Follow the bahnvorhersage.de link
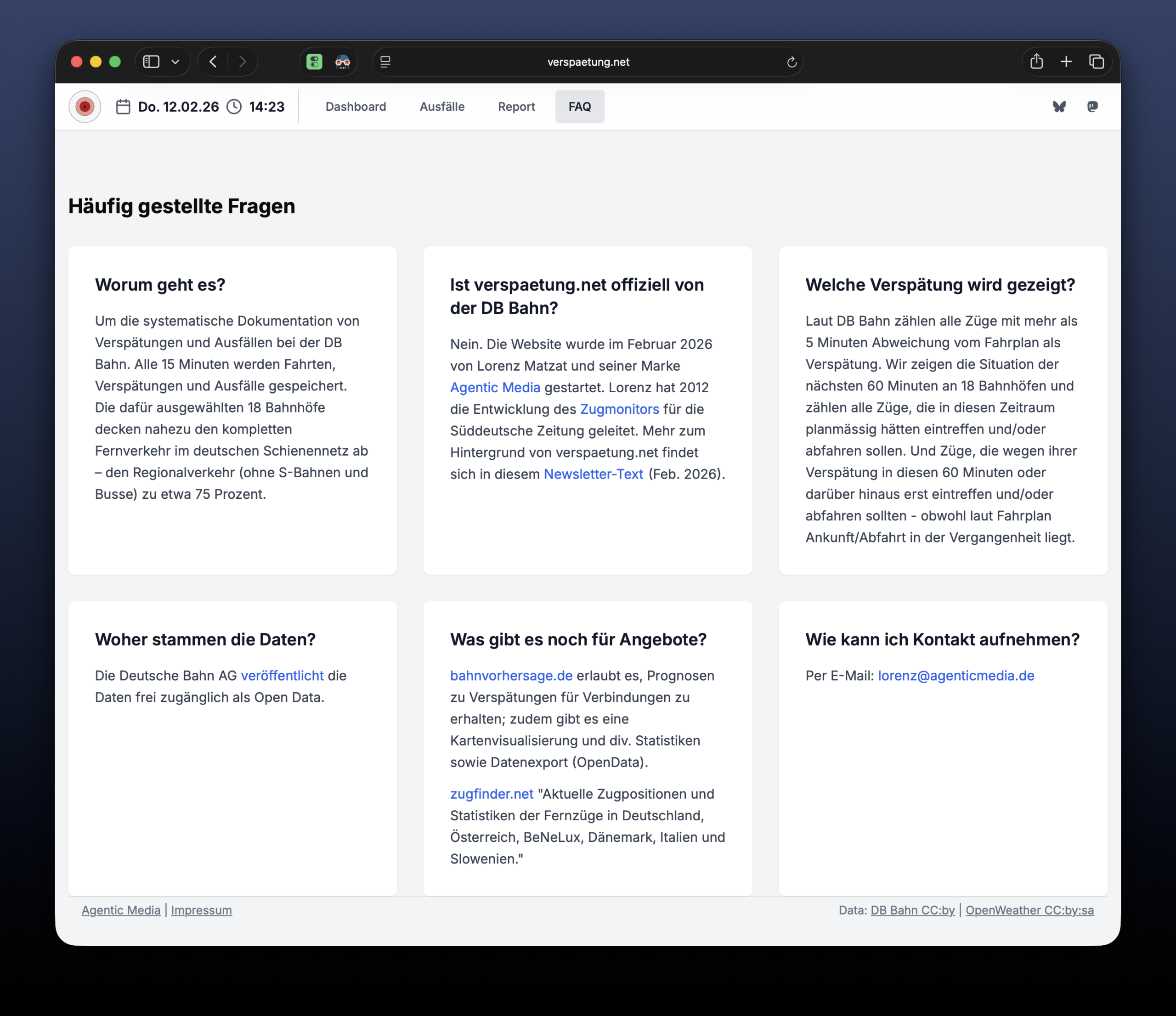 click(511, 676)
